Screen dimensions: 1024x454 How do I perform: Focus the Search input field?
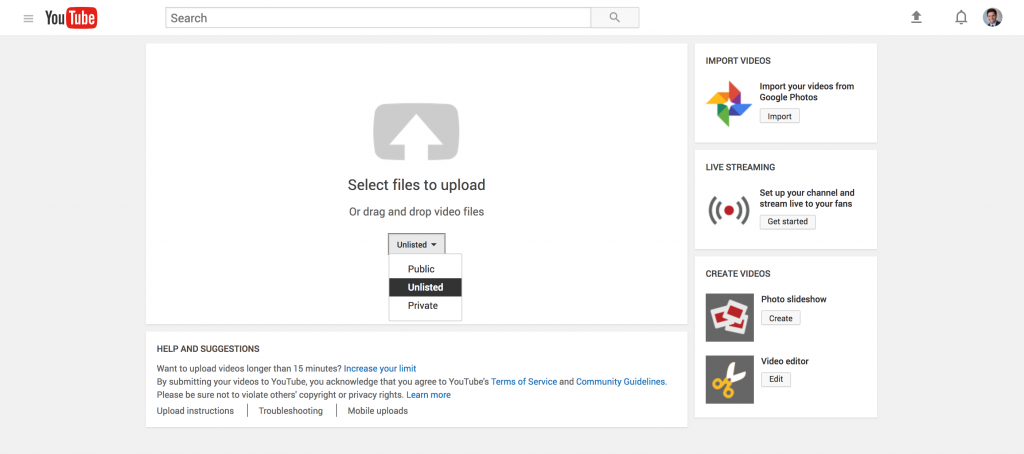coord(378,18)
